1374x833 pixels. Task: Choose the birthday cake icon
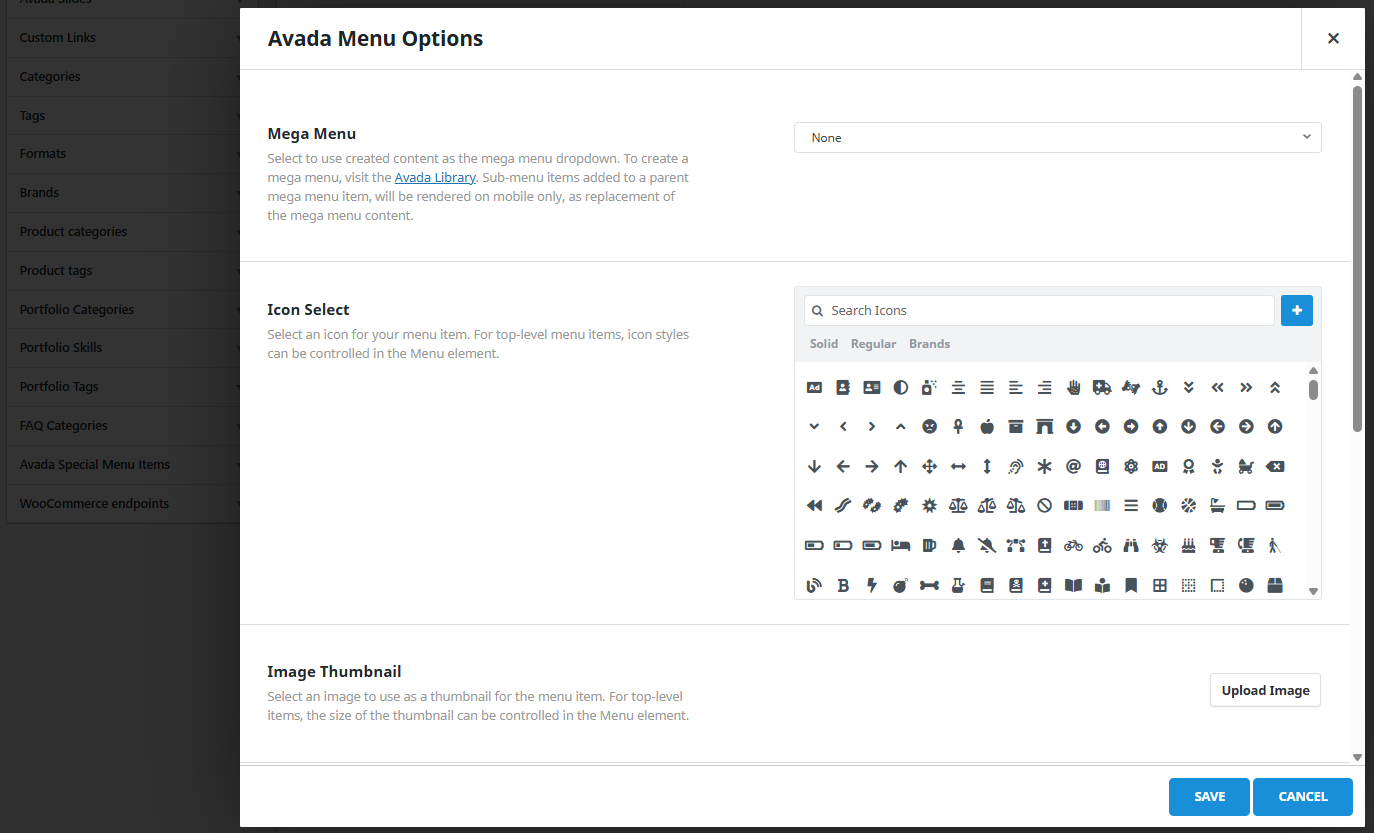pyautogui.click(x=1188, y=545)
